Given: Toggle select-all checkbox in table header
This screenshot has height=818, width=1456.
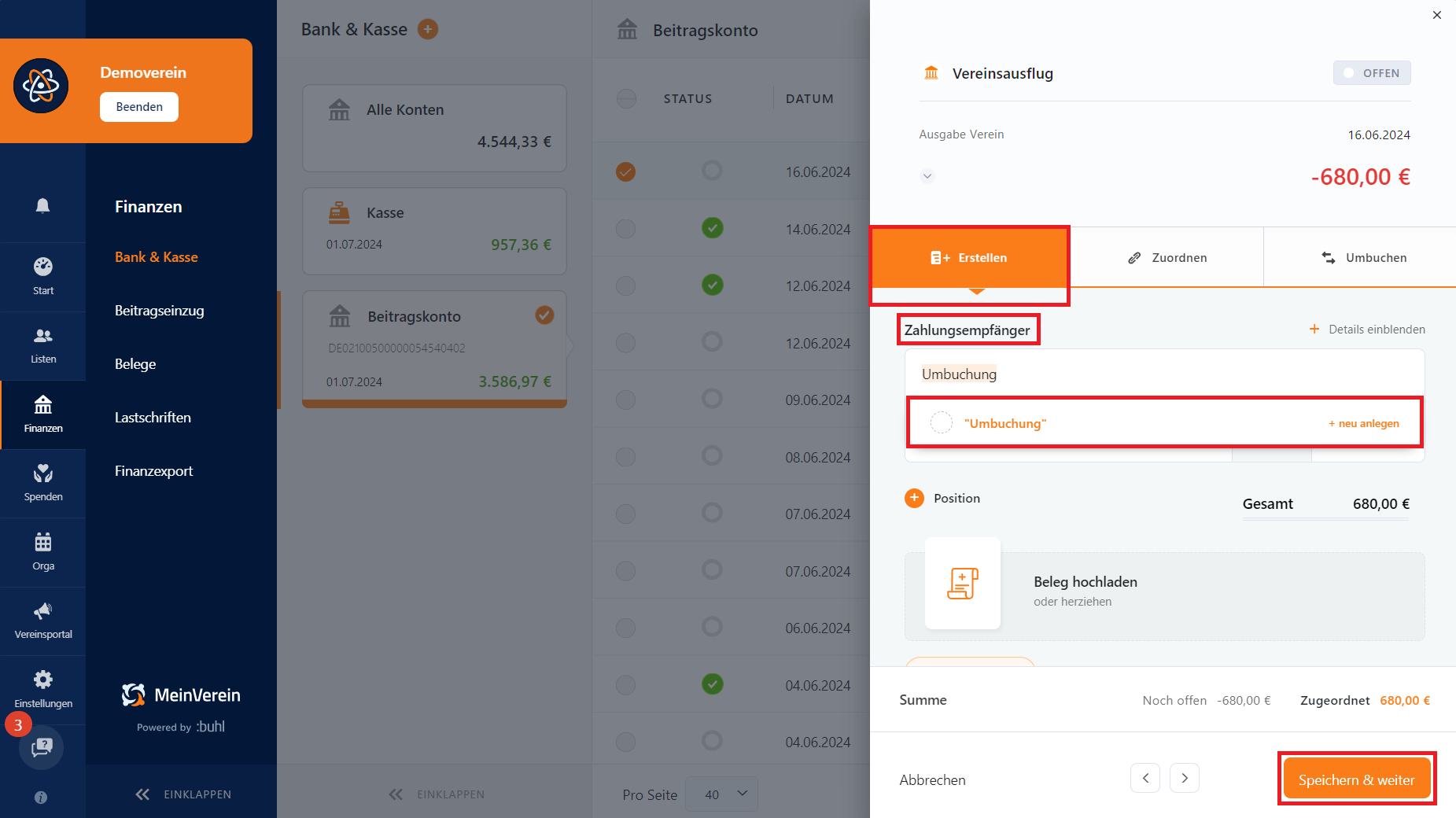Looking at the screenshot, I should 626,98.
